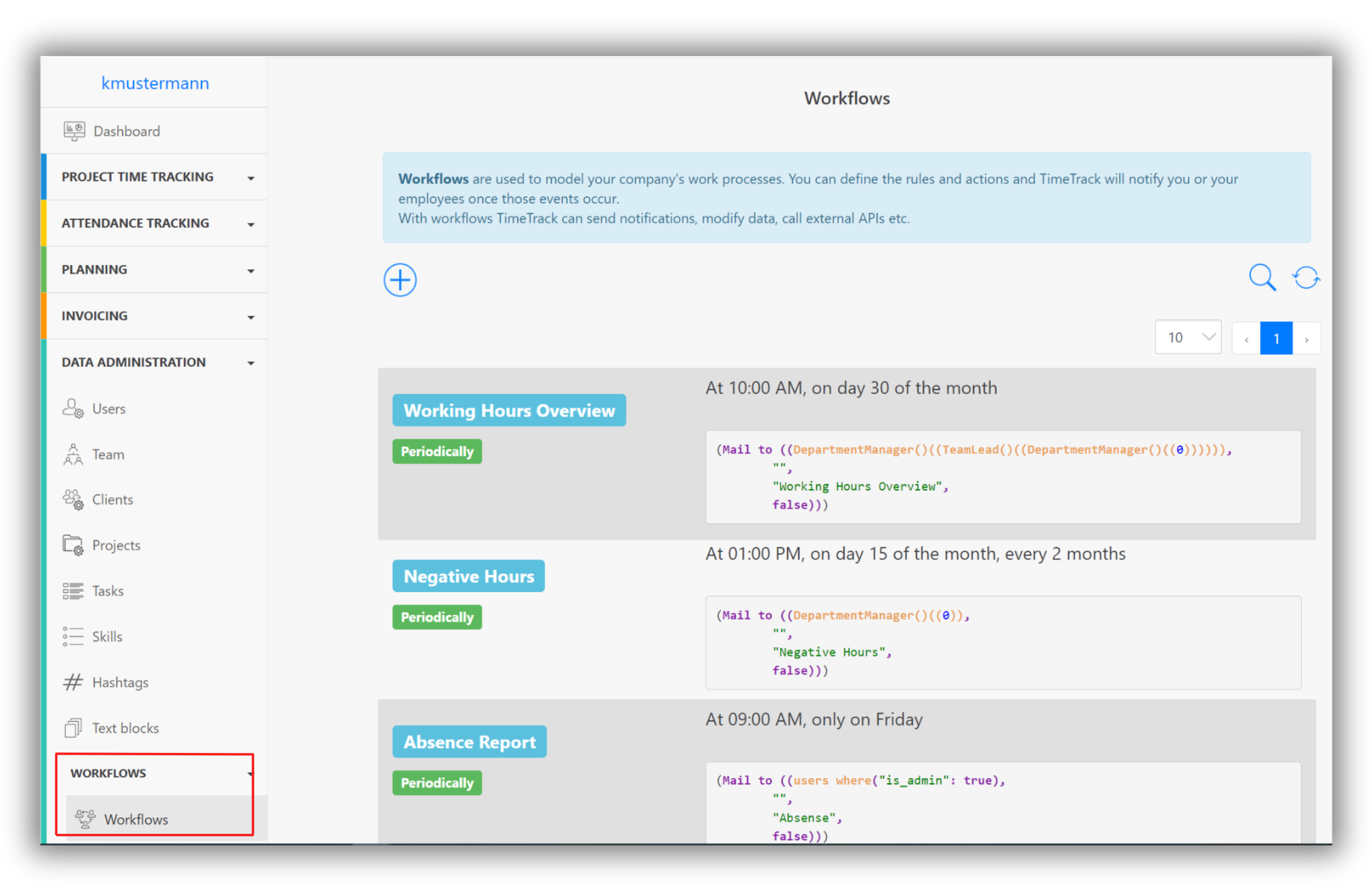Open Clients using its gear-people icon
This screenshot has height=896, width=1372.
[x=73, y=500]
